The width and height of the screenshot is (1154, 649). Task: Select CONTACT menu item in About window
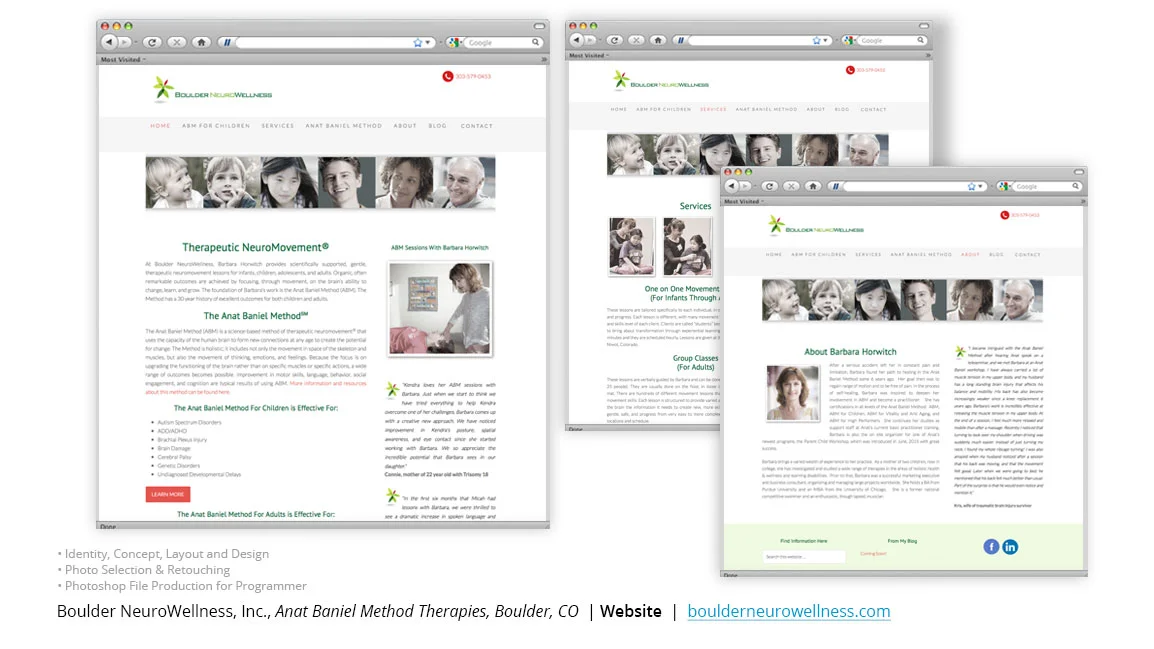point(1027,255)
